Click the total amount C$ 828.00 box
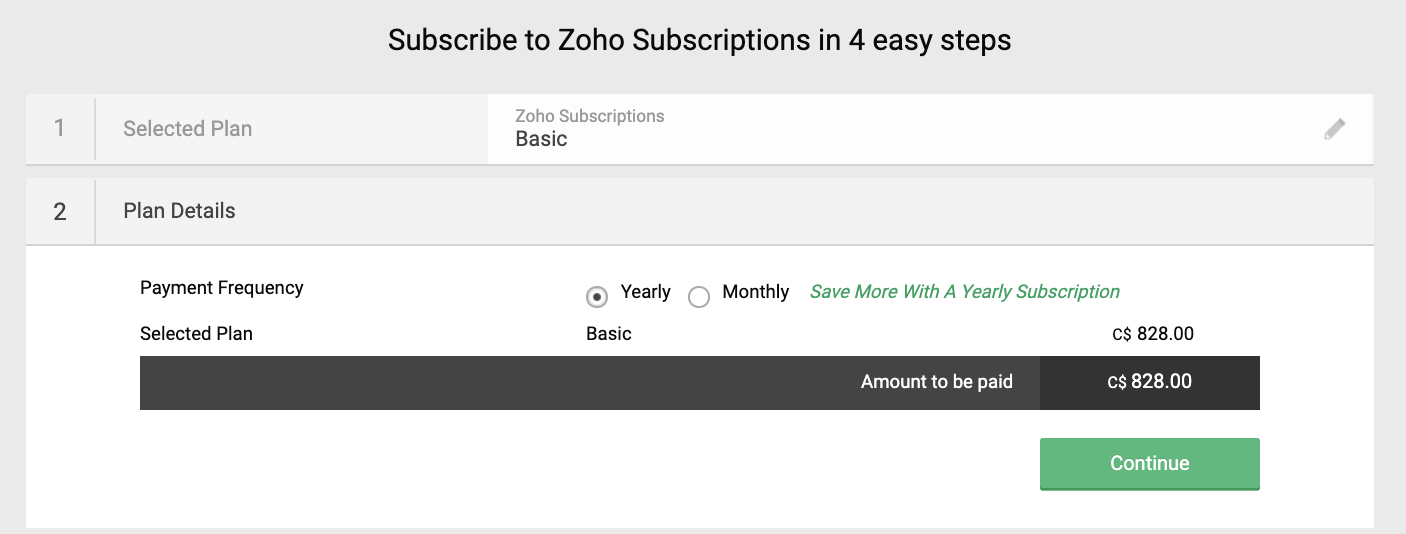 1149,382
